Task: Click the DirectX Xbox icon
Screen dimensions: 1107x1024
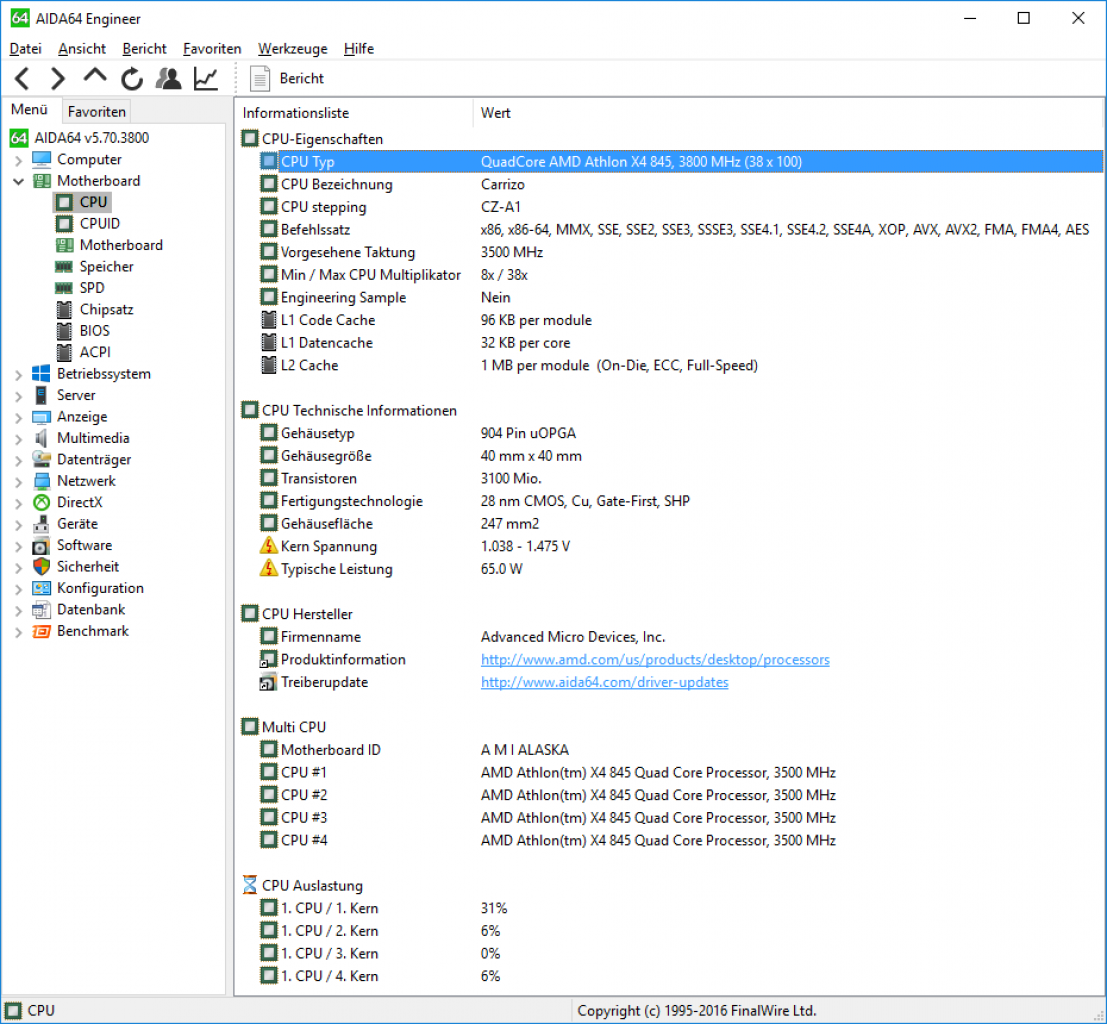Action: click(41, 502)
